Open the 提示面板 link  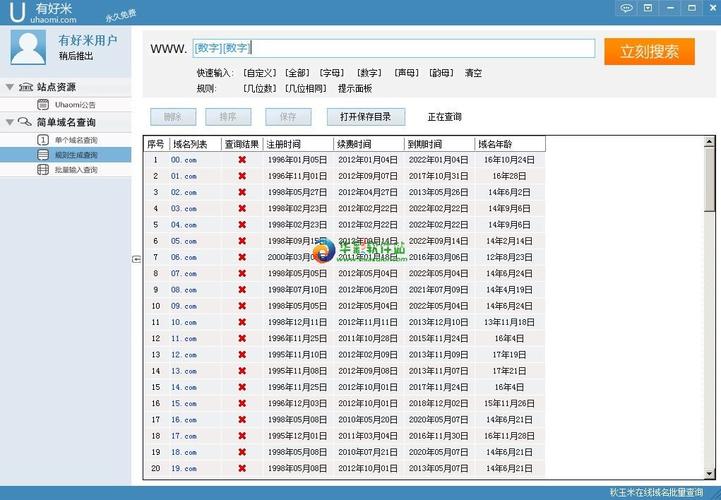click(x=355, y=88)
